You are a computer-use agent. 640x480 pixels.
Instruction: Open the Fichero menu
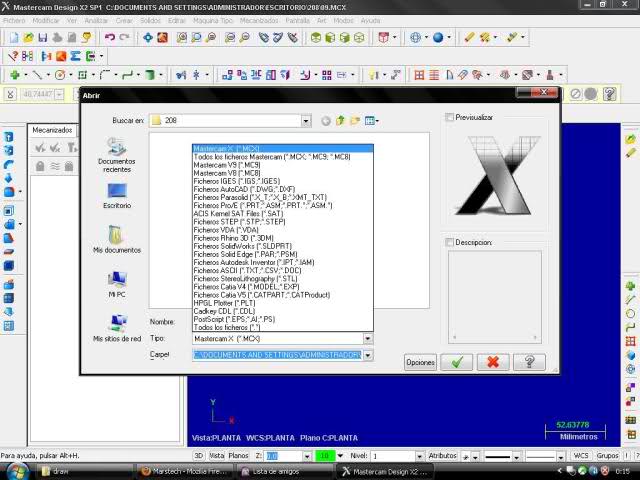point(14,20)
